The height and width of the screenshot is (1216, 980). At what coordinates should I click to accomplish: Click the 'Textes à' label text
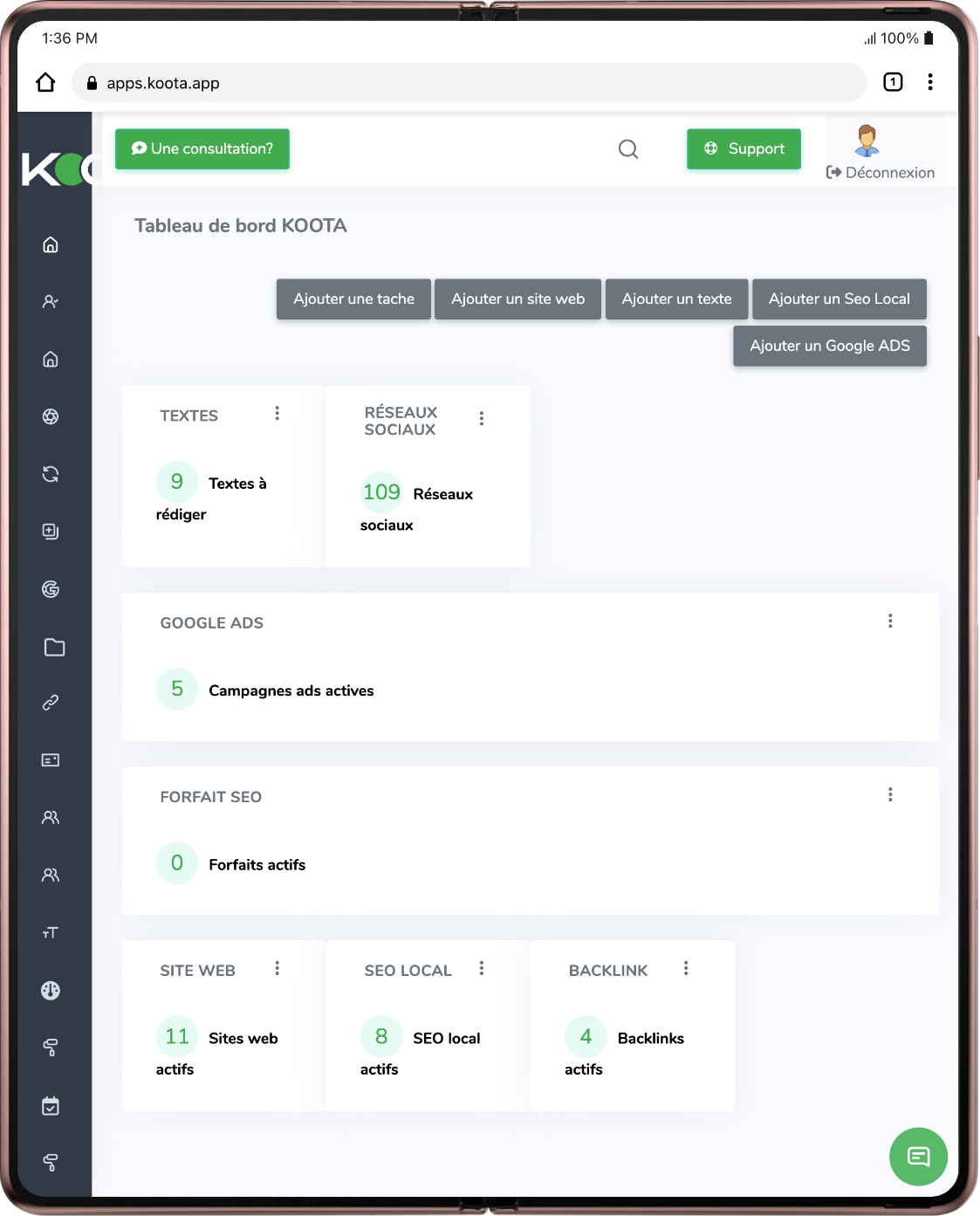[237, 484]
